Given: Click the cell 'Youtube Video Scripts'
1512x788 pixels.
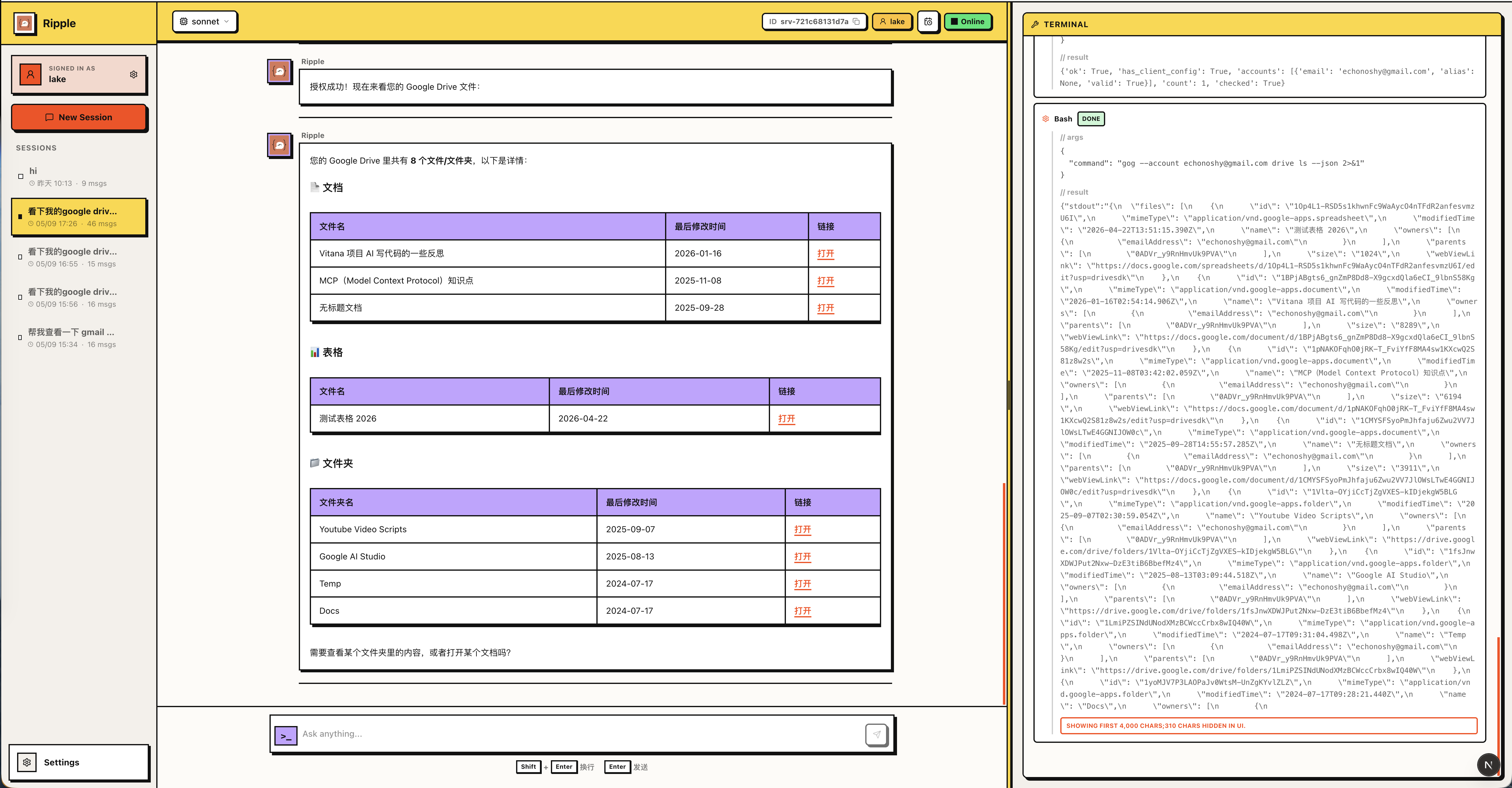Looking at the screenshot, I should 453,529.
